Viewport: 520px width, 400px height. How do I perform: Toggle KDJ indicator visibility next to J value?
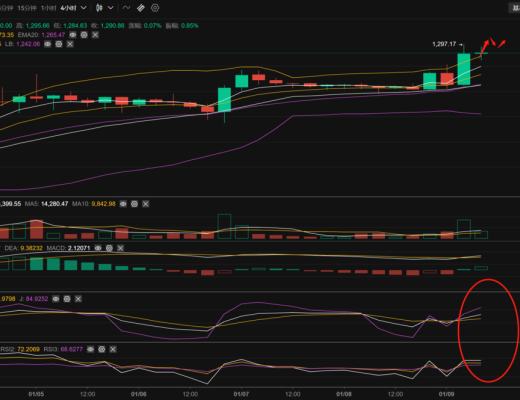point(56,299)
